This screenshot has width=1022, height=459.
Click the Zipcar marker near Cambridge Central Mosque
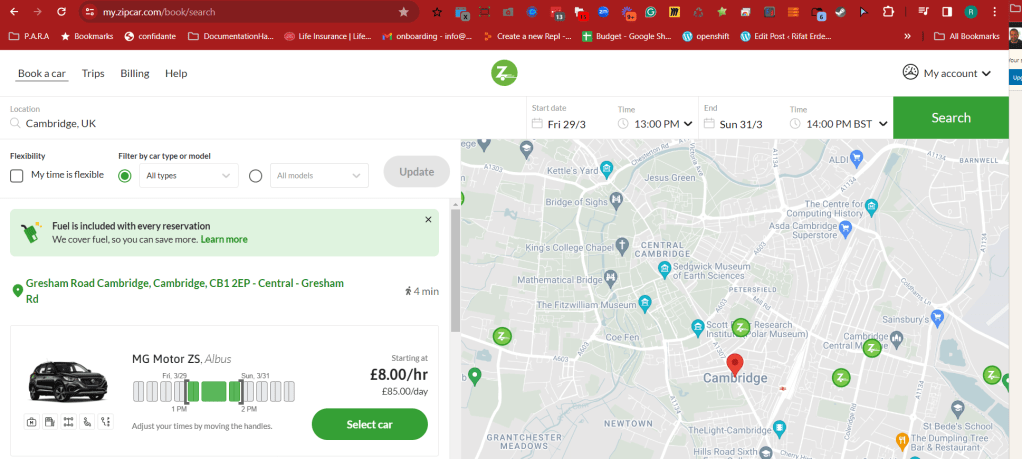(x=872, y=348)
